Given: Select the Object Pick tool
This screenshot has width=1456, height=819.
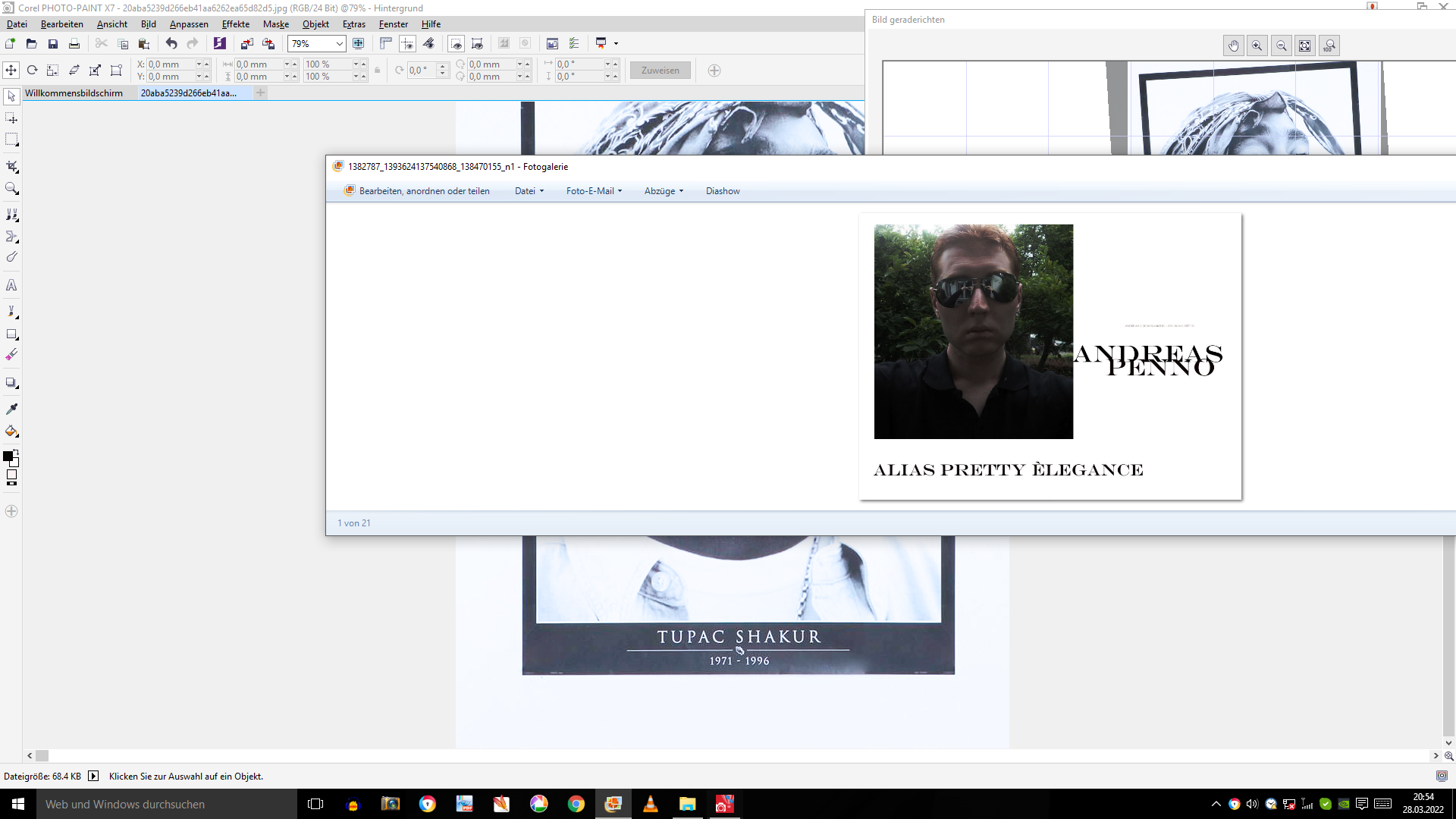Looking at the screenshot, I should pos(11,96).
